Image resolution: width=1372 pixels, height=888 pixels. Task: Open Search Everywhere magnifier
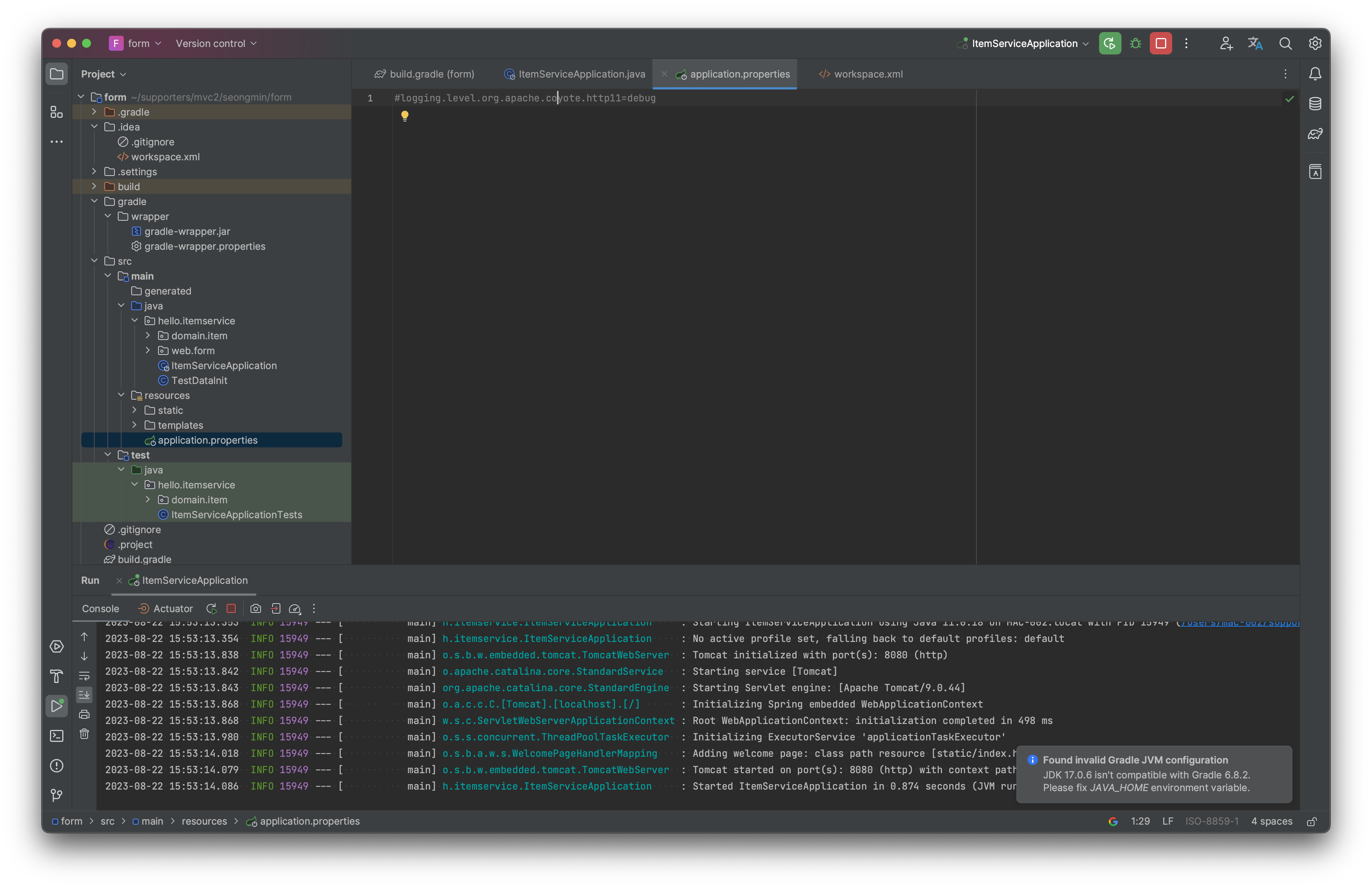point(1285,43)
